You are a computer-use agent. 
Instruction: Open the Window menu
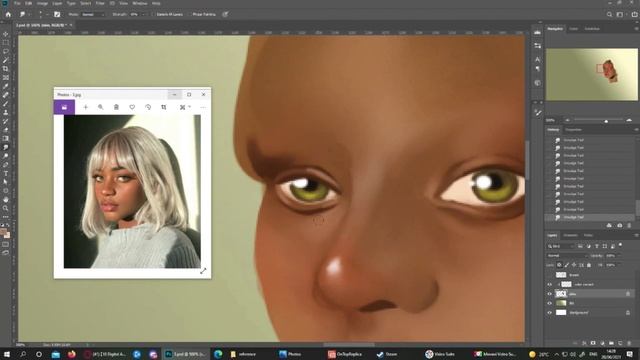[140, 3]
